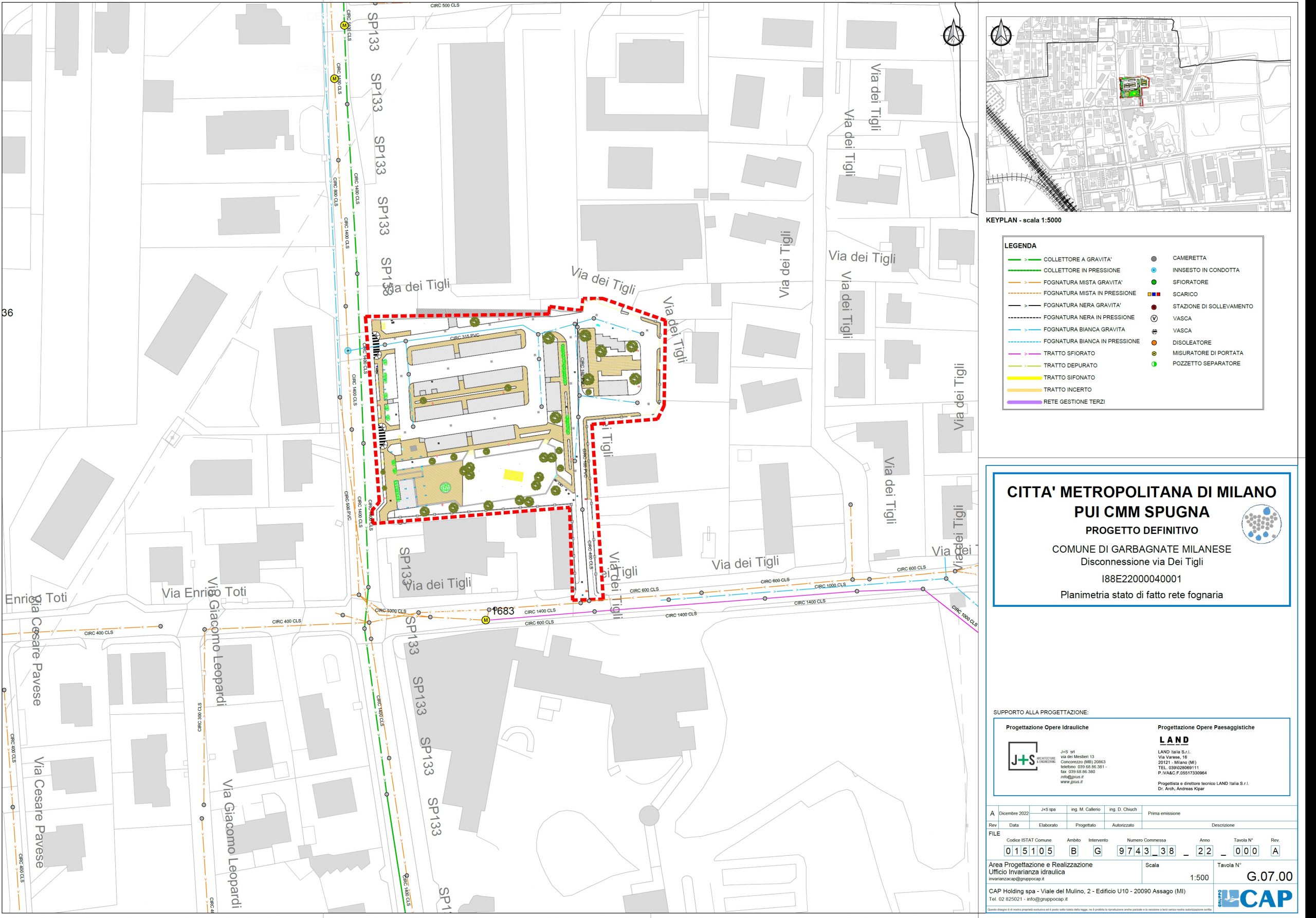
Task: Click the Cameretta gray circle legend symbol
Action: click(1154, 259)
